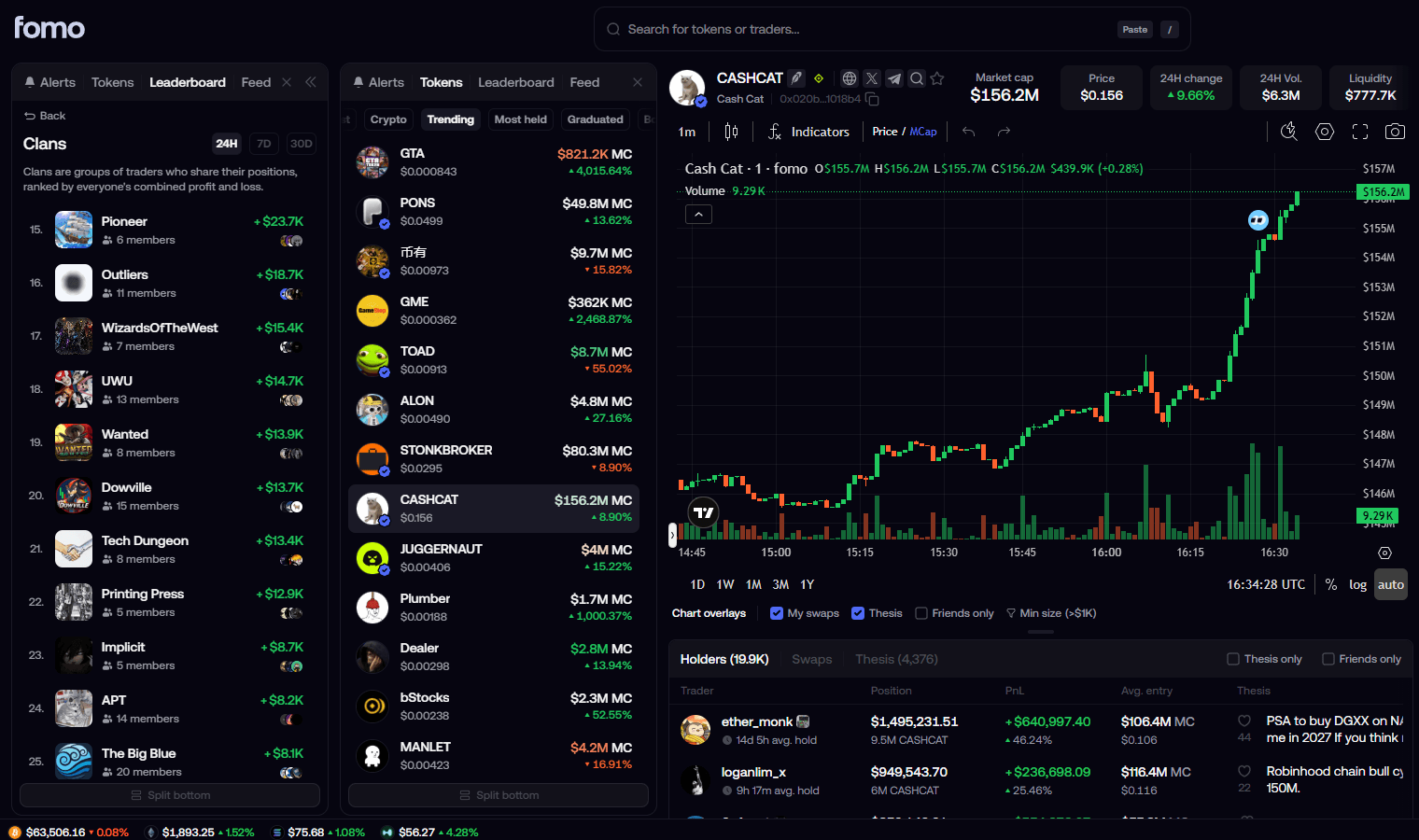Open the CASHCAT website globe icon
Image resolution: width=1419 pixels, height=840 pixels.
click(x=849, y=78)
